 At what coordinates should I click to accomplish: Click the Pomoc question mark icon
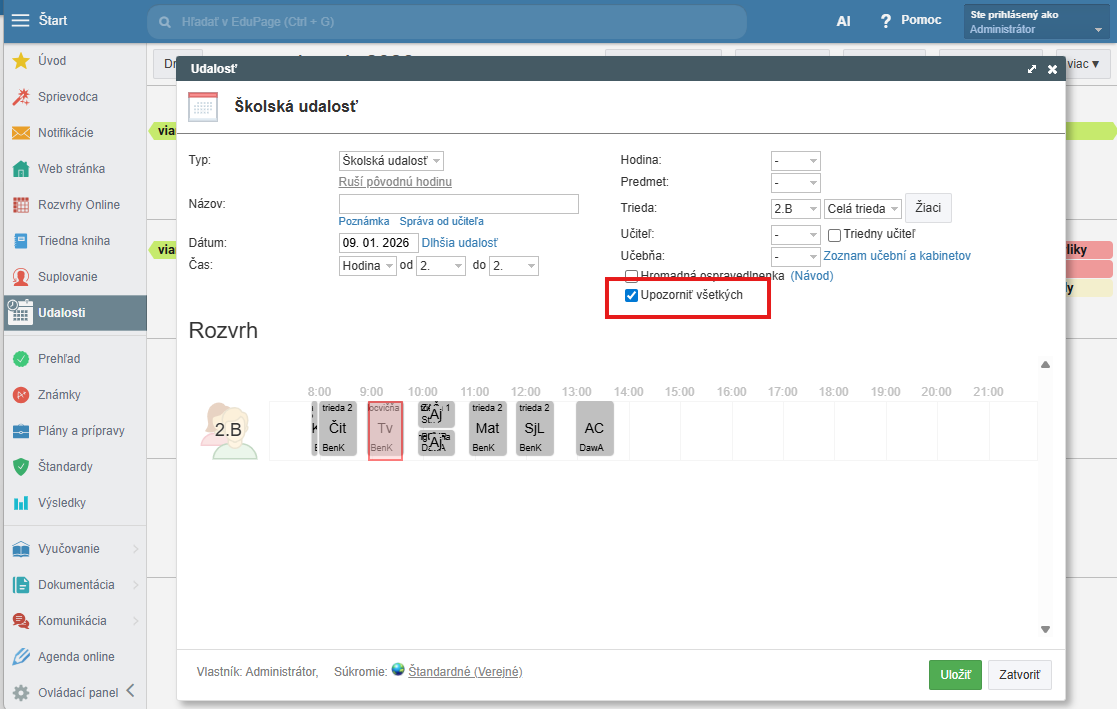coord(885,21)
